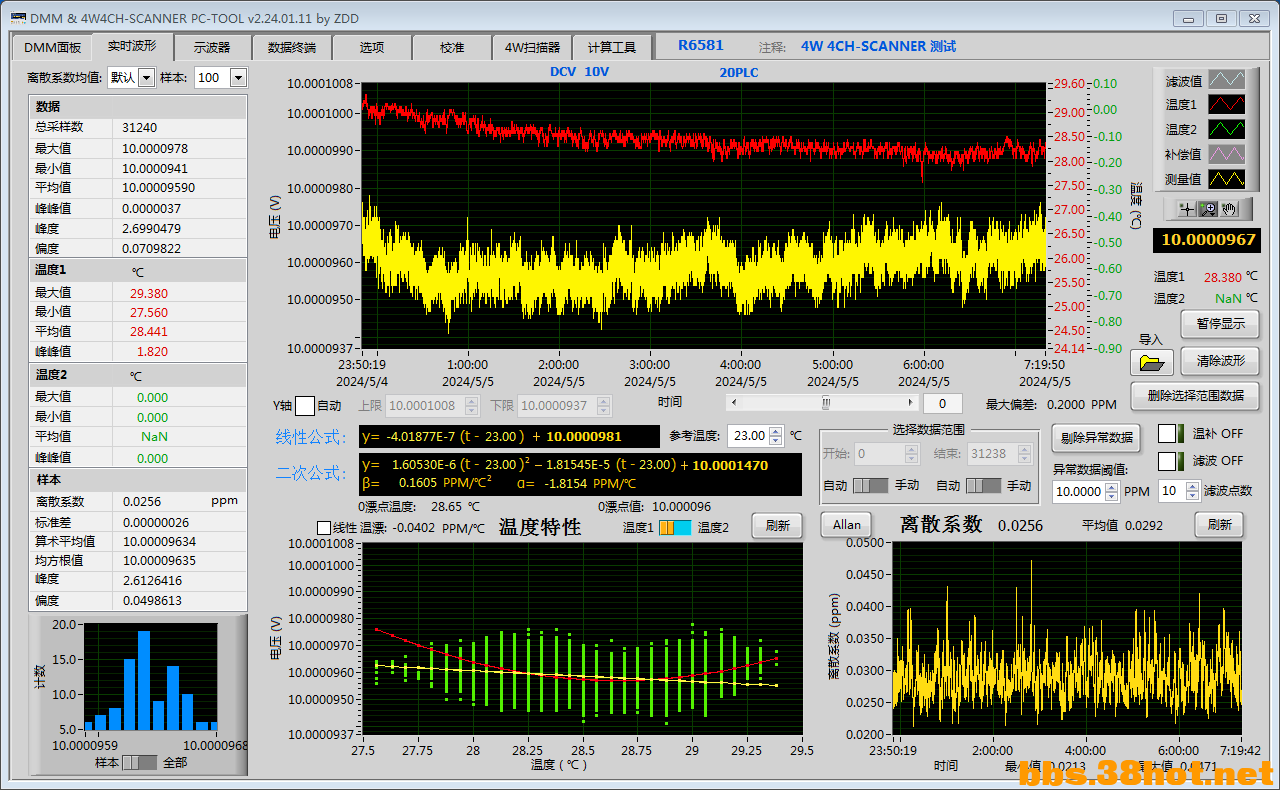This screenshot has width=1280, height=790.
Task: Adjust the 结束 range stepper arrows
Action: 1024,454
